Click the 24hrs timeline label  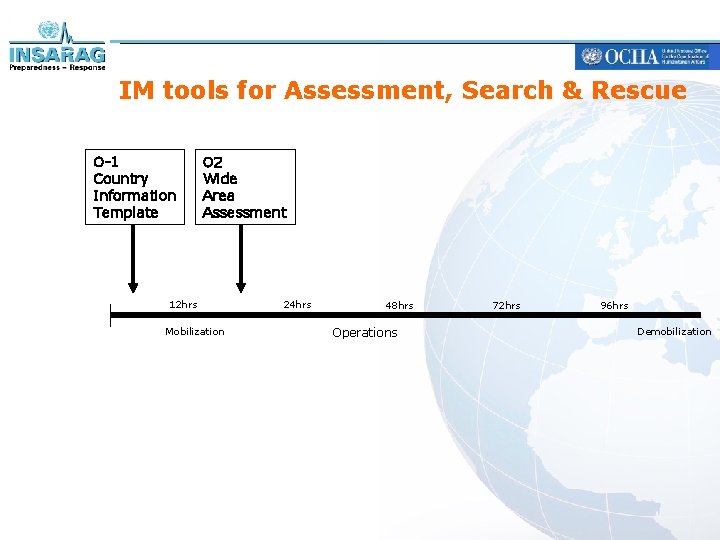pyautogui.click(x=297, y=304)
